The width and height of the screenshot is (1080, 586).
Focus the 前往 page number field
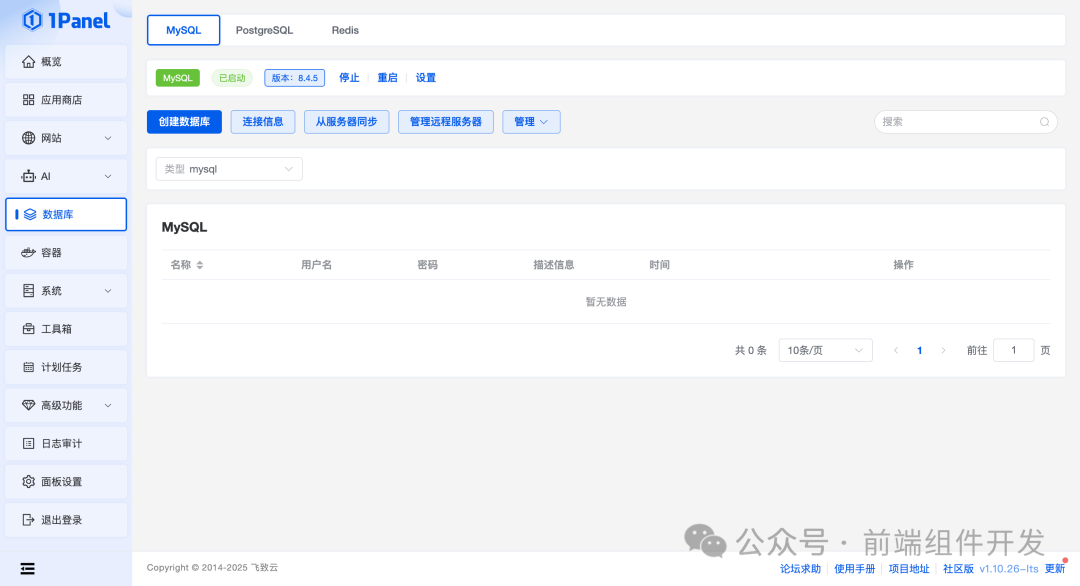point(1014,350)
